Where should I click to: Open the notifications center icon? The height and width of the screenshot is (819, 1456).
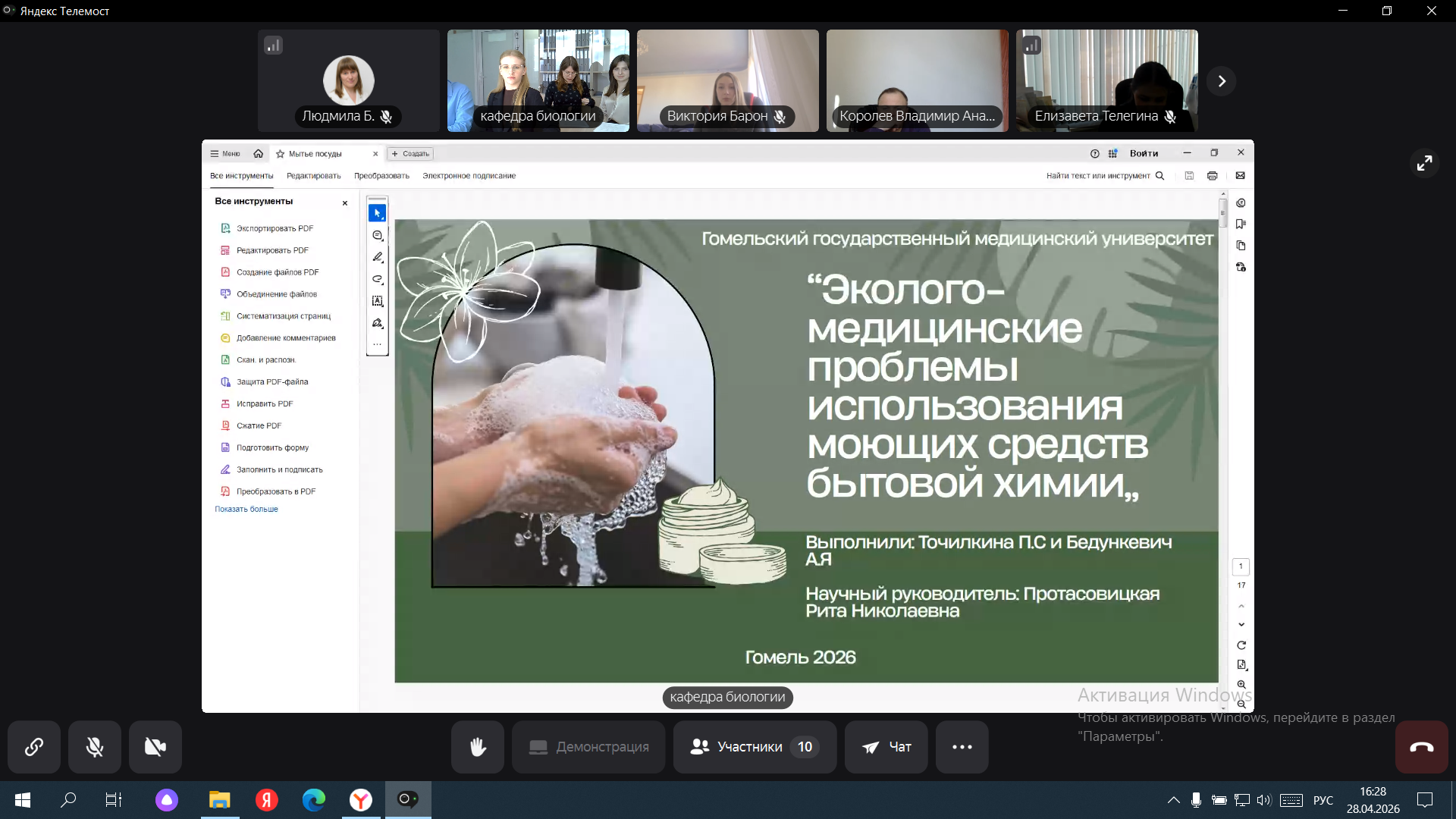tap(1424, 800)
